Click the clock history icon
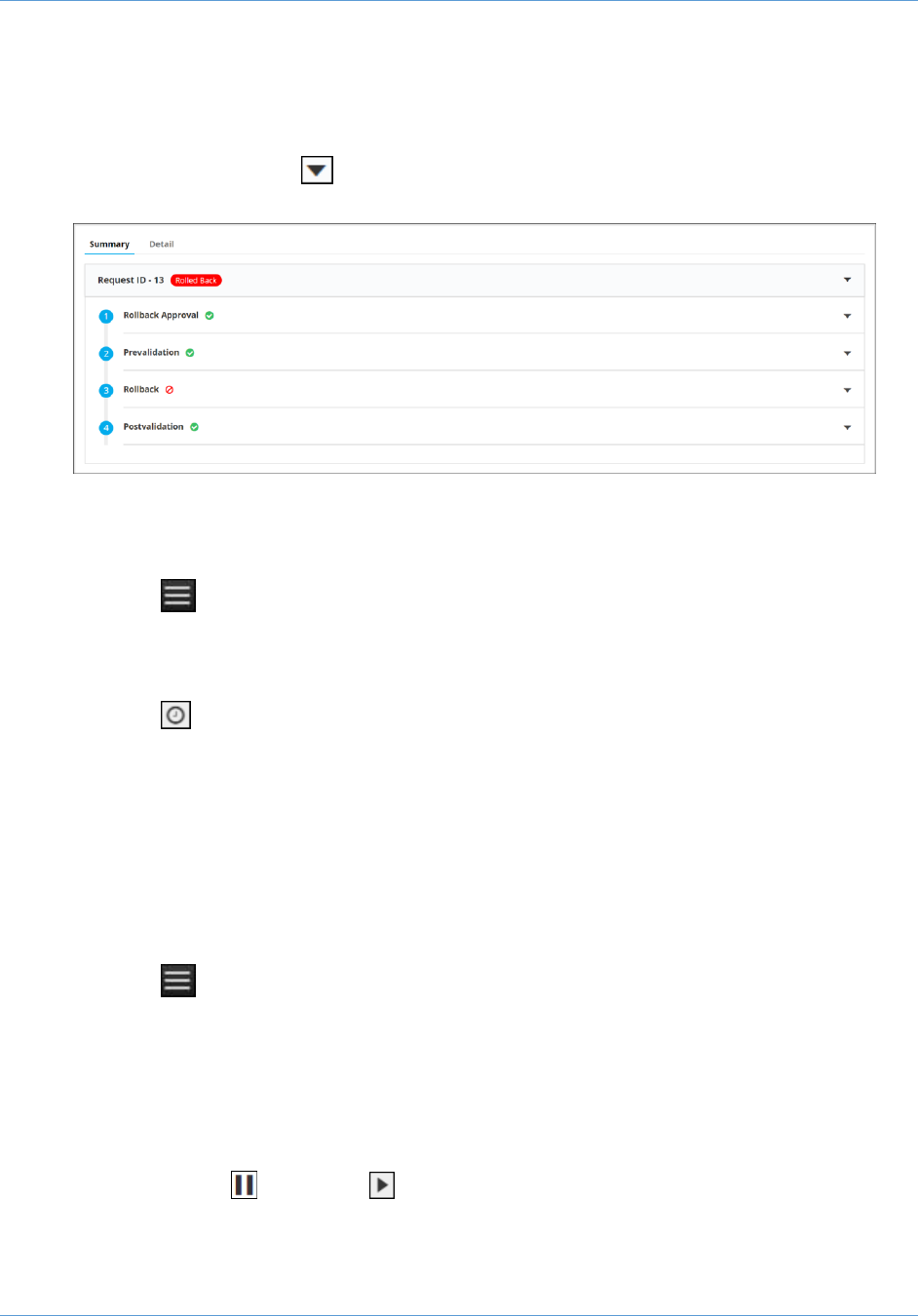Image resolution: width=918 pixels, height=1316 pixels. click(175, 716)
